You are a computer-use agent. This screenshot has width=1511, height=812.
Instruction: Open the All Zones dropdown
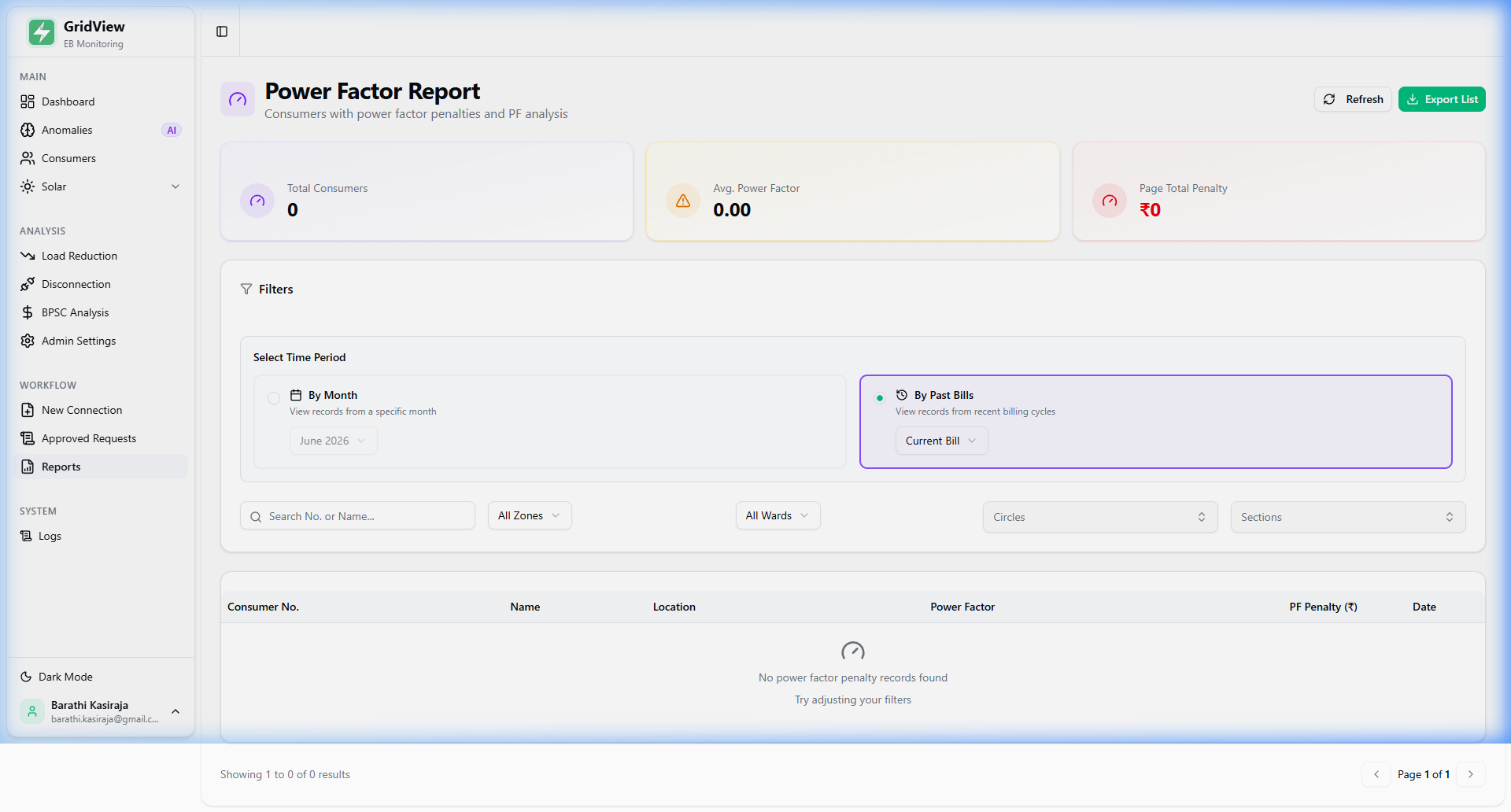[x=530, y=515]
